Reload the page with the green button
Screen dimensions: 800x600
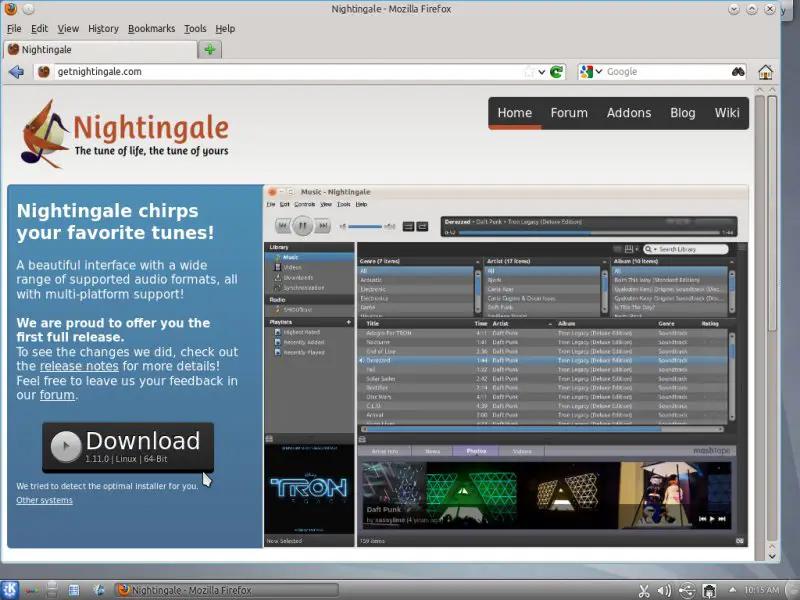coord(557,72)
